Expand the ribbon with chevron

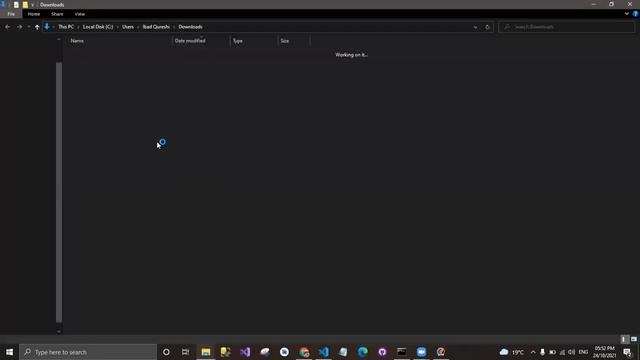pos(627,14)
